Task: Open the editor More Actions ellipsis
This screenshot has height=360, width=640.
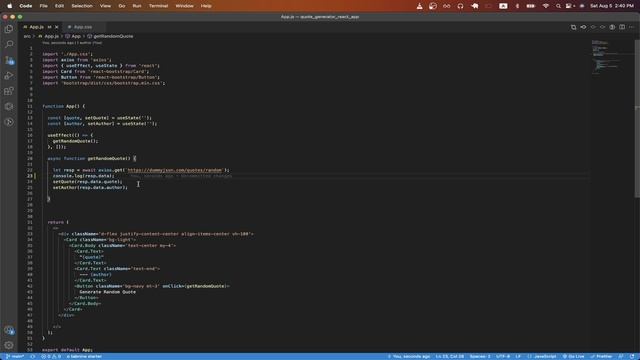Action: [631, 27]
